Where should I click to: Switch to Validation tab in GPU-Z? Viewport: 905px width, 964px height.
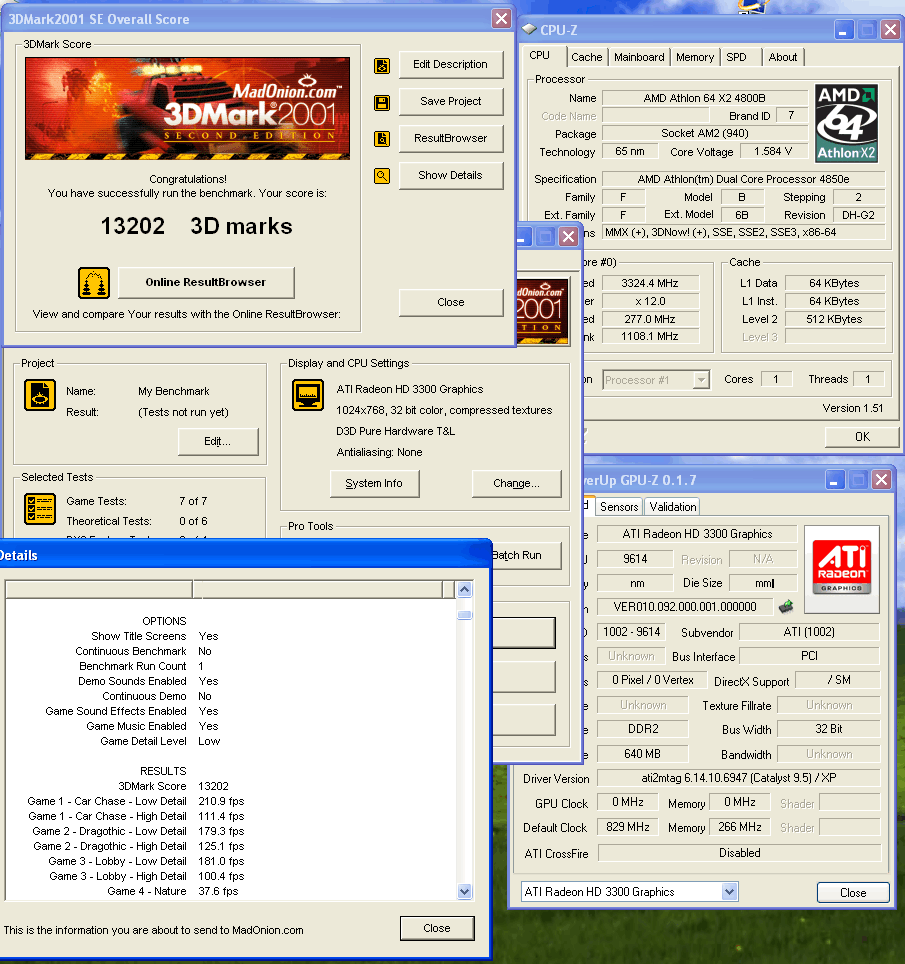click(x=673, y=507)
